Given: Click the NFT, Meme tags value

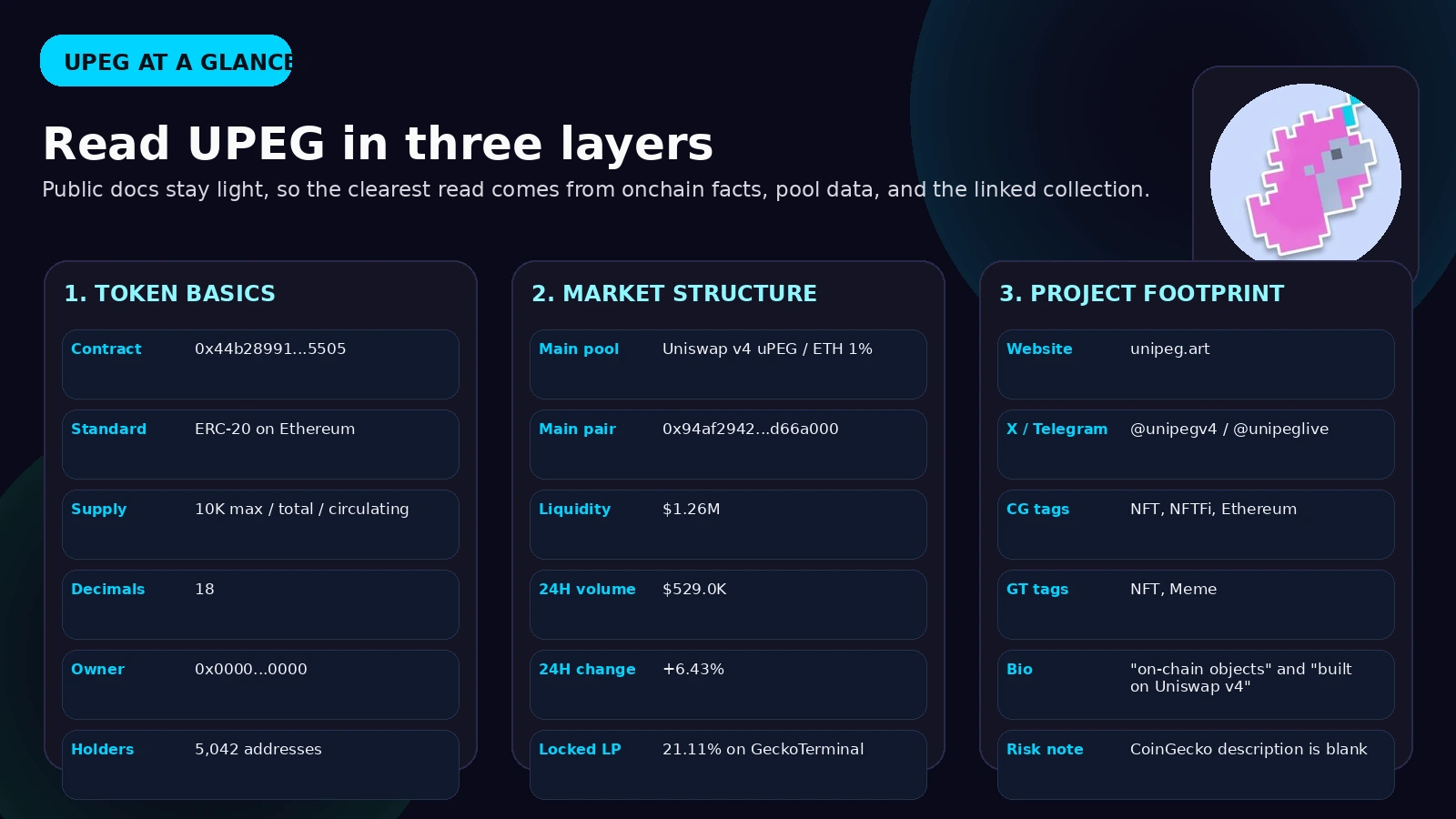Looking at the screenshot, I should tap(1174, 589).
